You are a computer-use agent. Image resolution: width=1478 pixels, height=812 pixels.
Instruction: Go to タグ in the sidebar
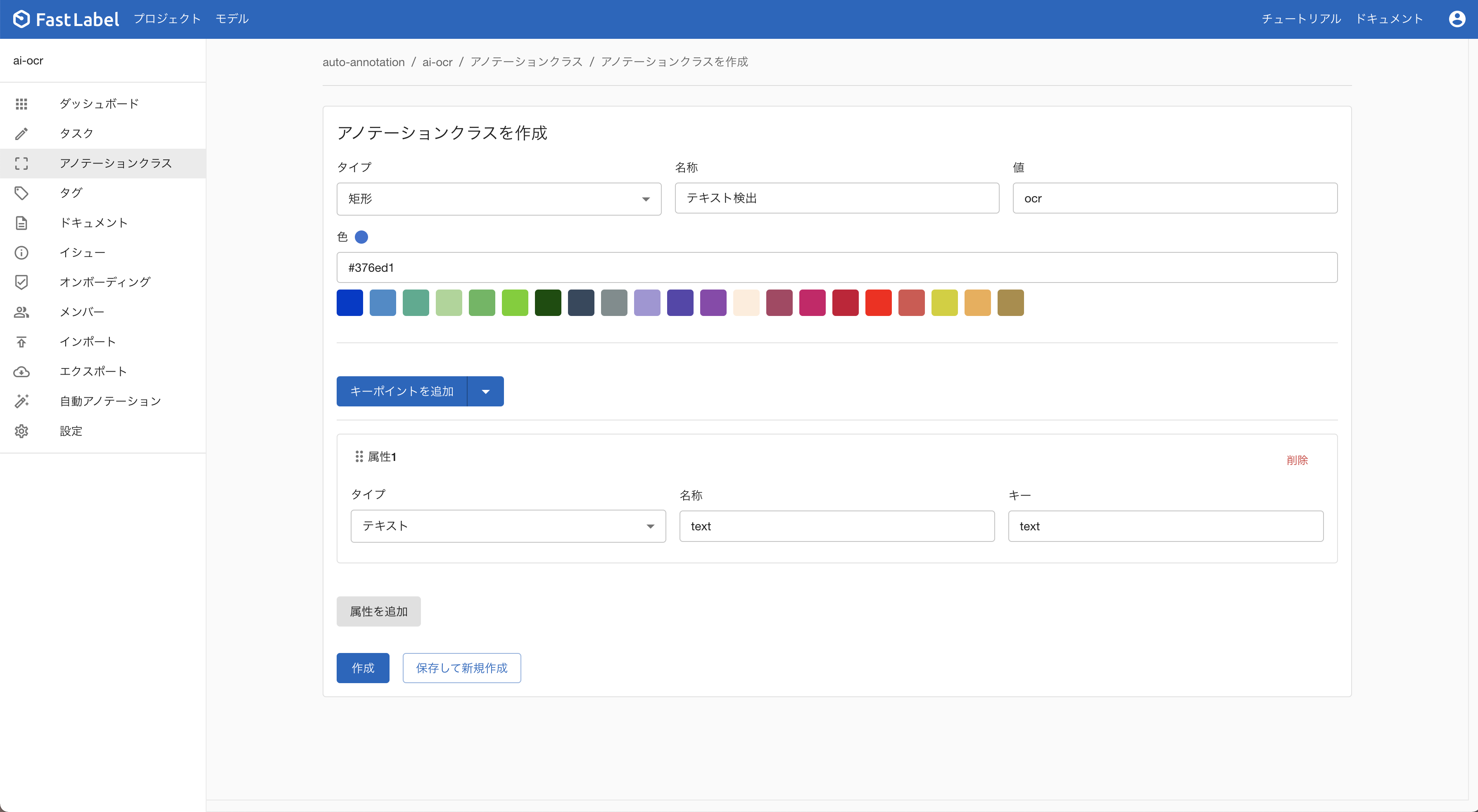point(103,193)
